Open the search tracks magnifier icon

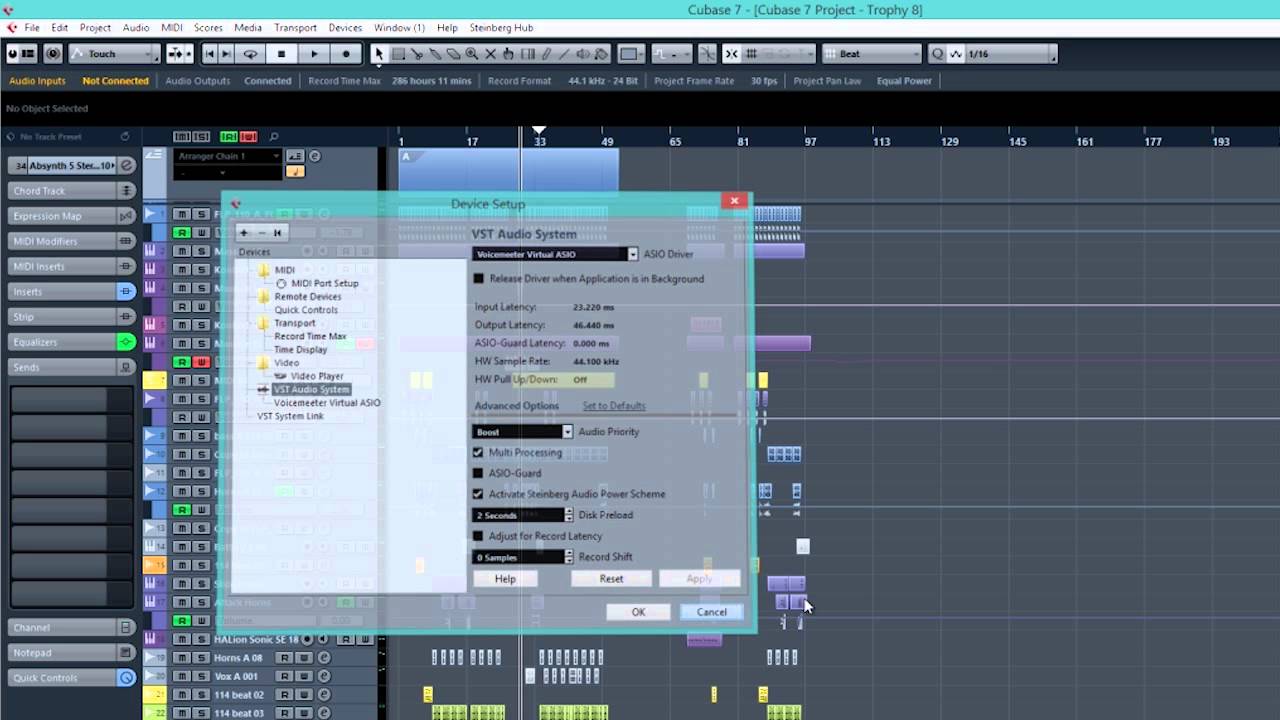pos(273,136)
